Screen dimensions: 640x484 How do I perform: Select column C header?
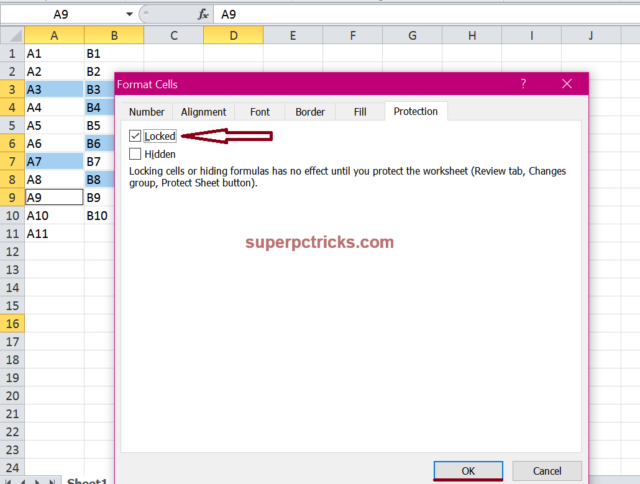(174, 36)
